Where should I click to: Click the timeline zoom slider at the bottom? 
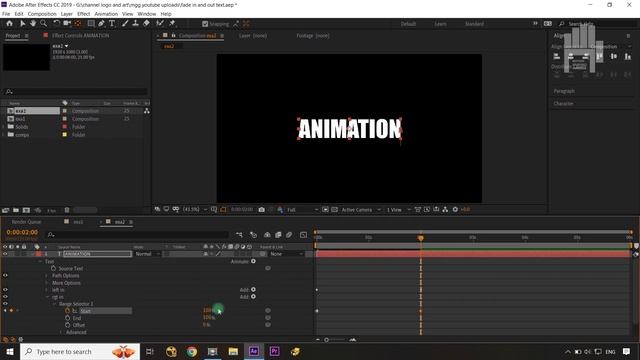[x=327, y=340]
